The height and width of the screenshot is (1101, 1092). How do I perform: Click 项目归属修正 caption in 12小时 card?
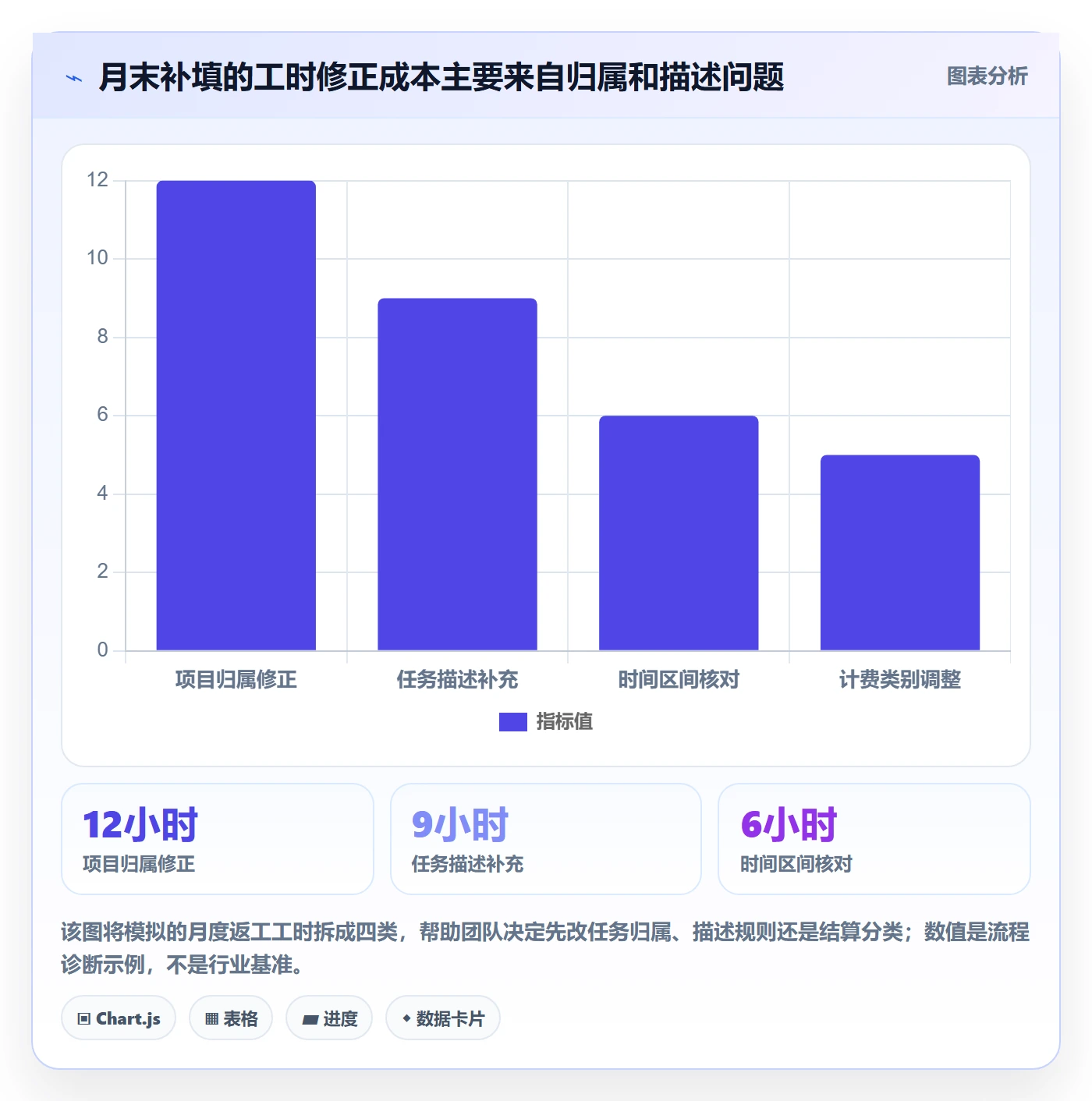(139, 864)
